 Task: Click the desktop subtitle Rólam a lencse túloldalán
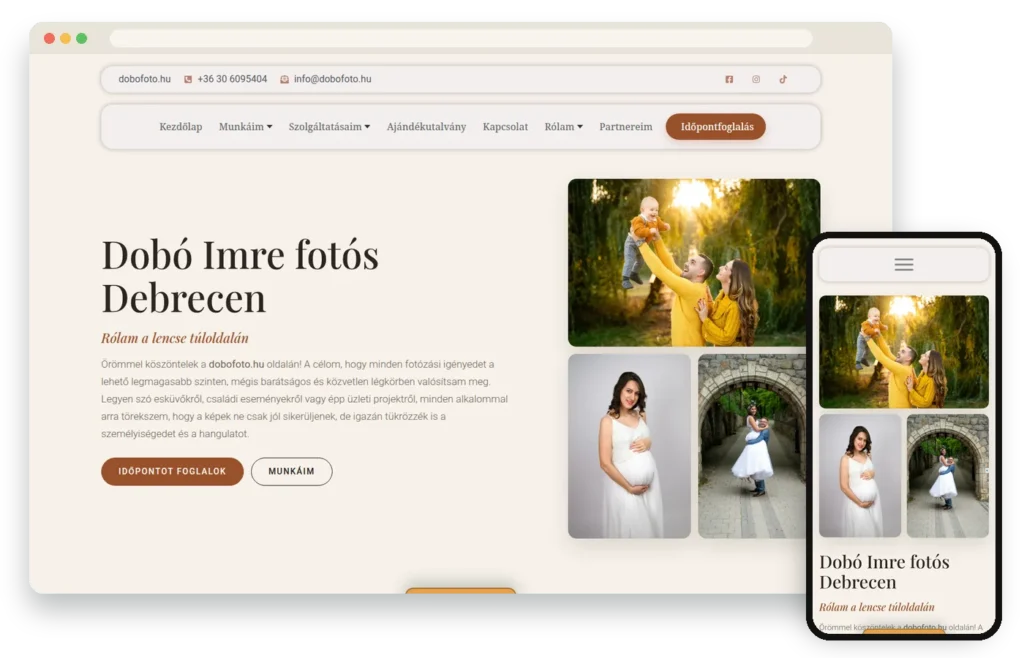[175, 338]
